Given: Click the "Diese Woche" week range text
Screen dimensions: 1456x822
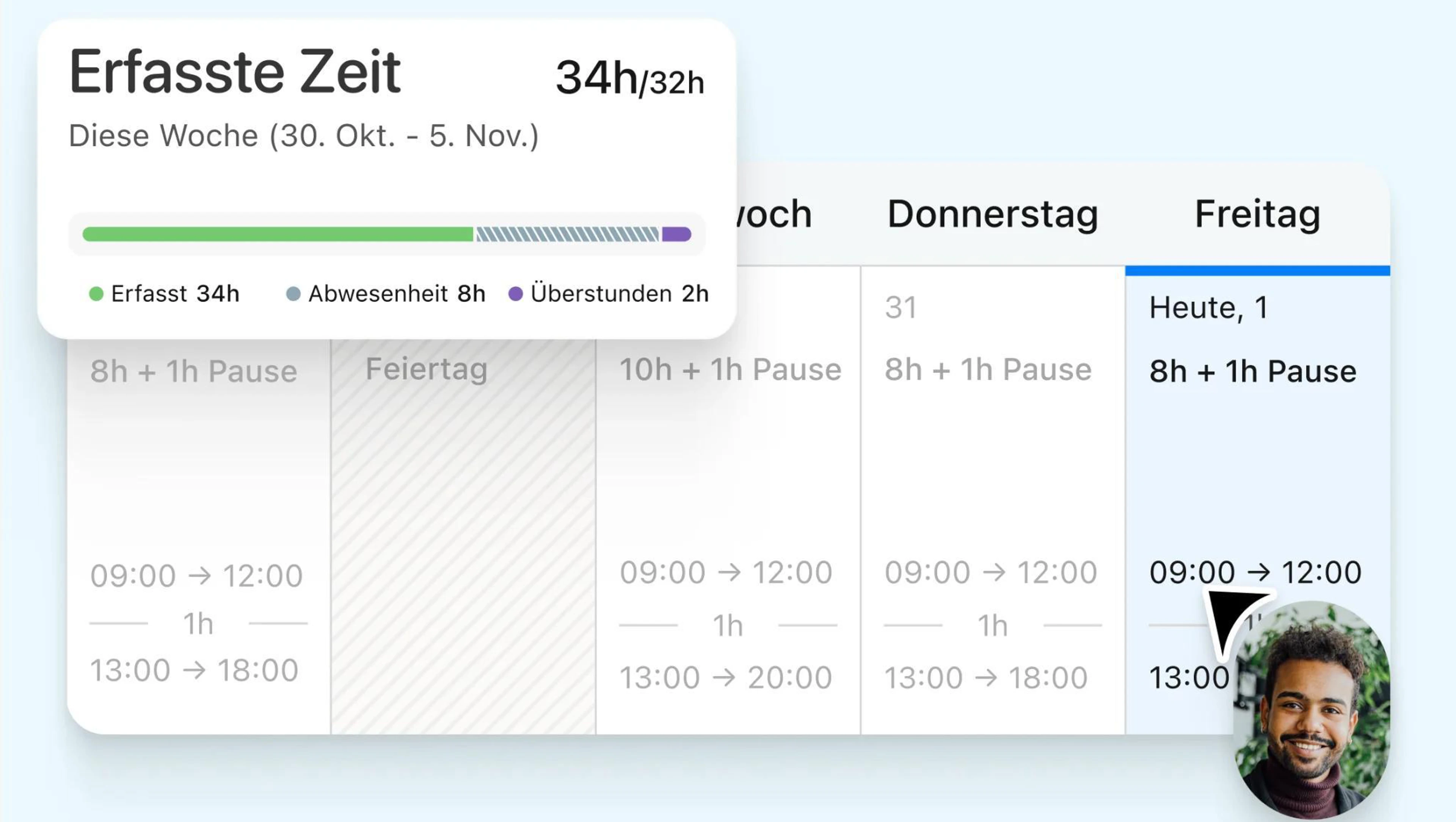Looking at the screenshot, I should click(303, 136).
